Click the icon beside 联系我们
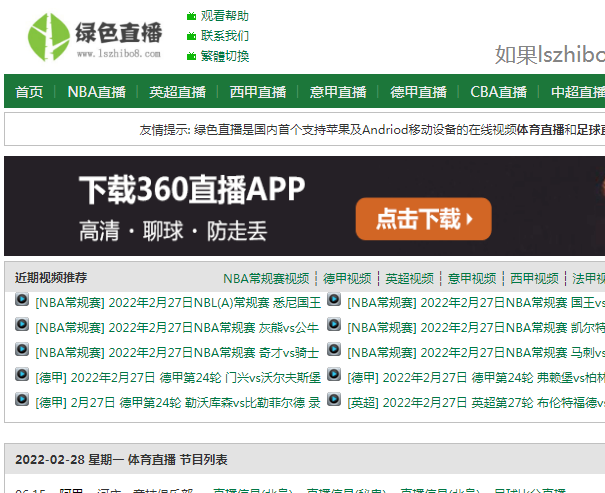605x493 pixels. [x=191, y=36]
